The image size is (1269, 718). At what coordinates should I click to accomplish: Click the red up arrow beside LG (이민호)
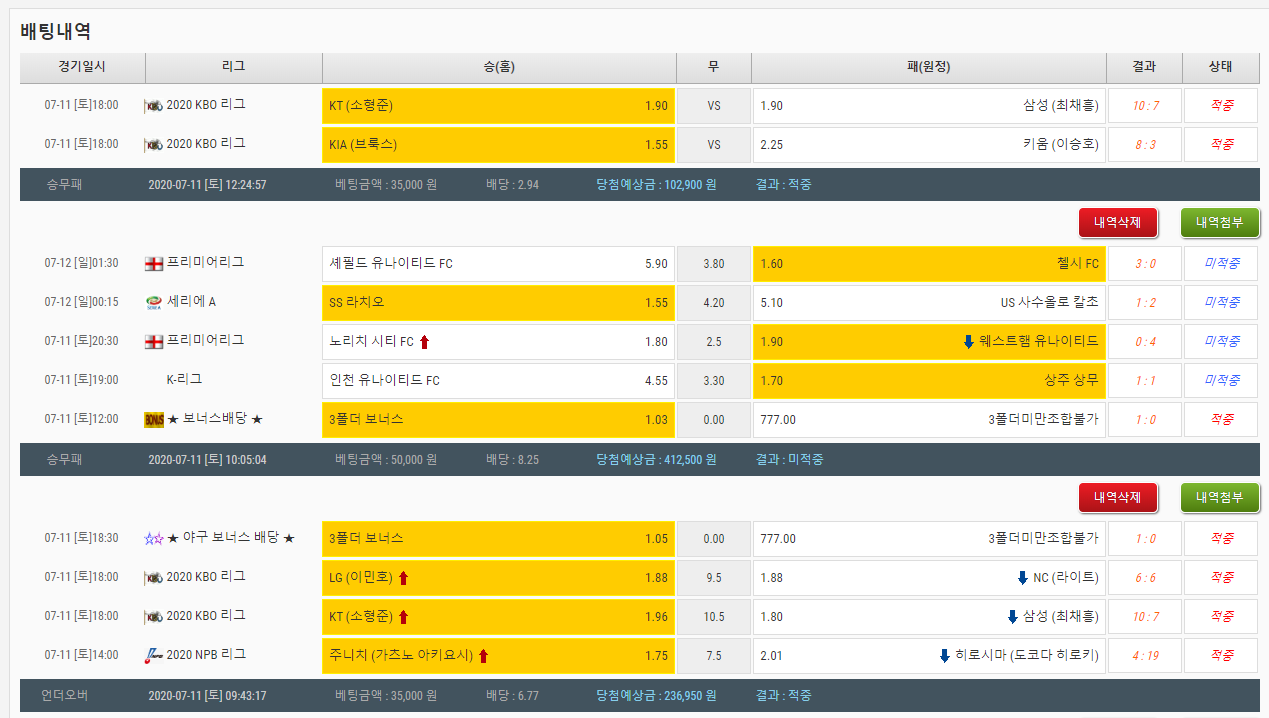tap(404, 577)
